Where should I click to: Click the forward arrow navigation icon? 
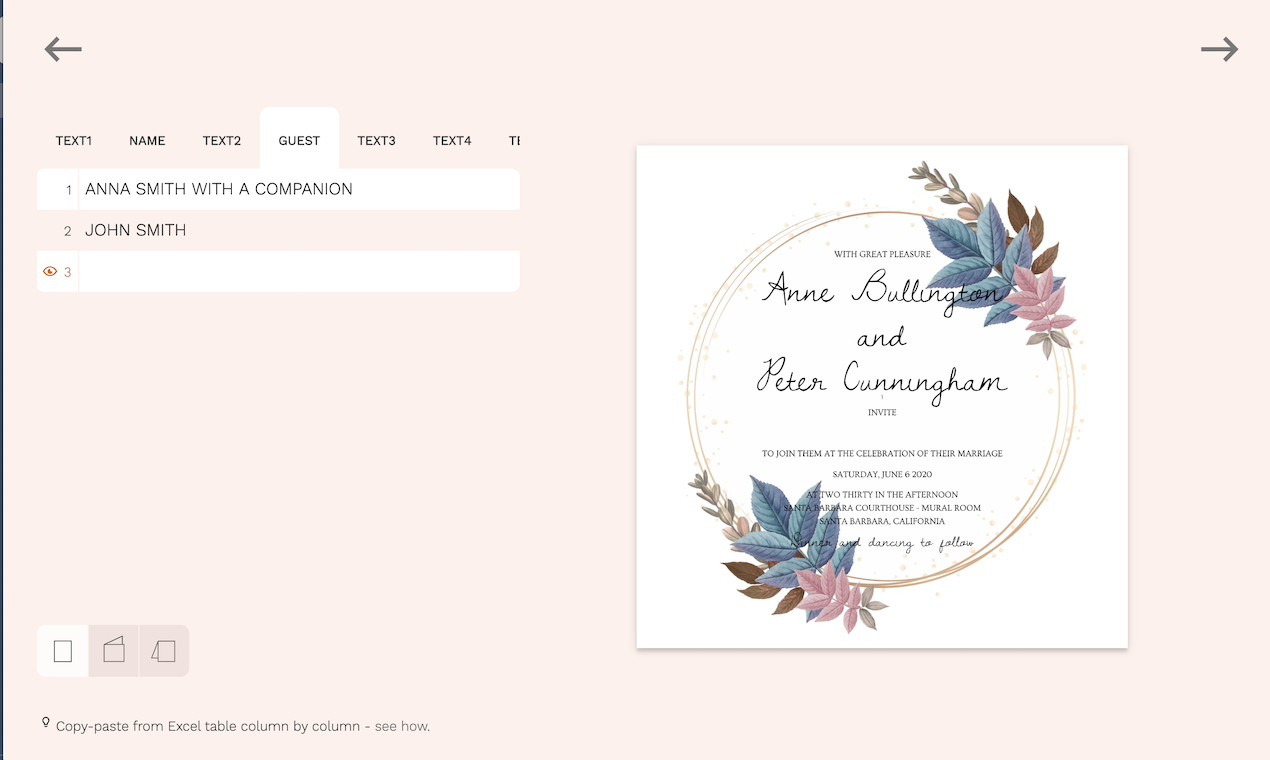click(1219, 48)
